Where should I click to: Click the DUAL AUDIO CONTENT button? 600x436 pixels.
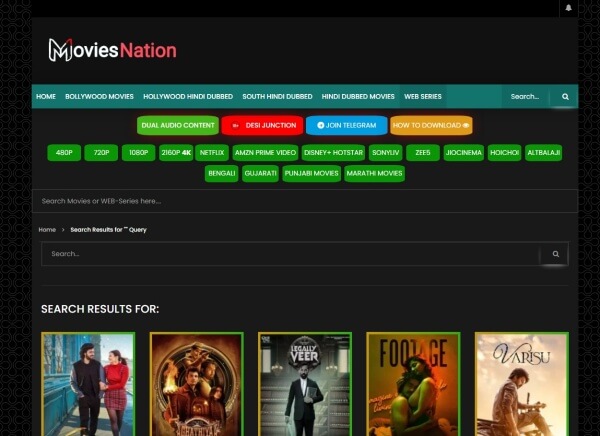click(178, 125)
